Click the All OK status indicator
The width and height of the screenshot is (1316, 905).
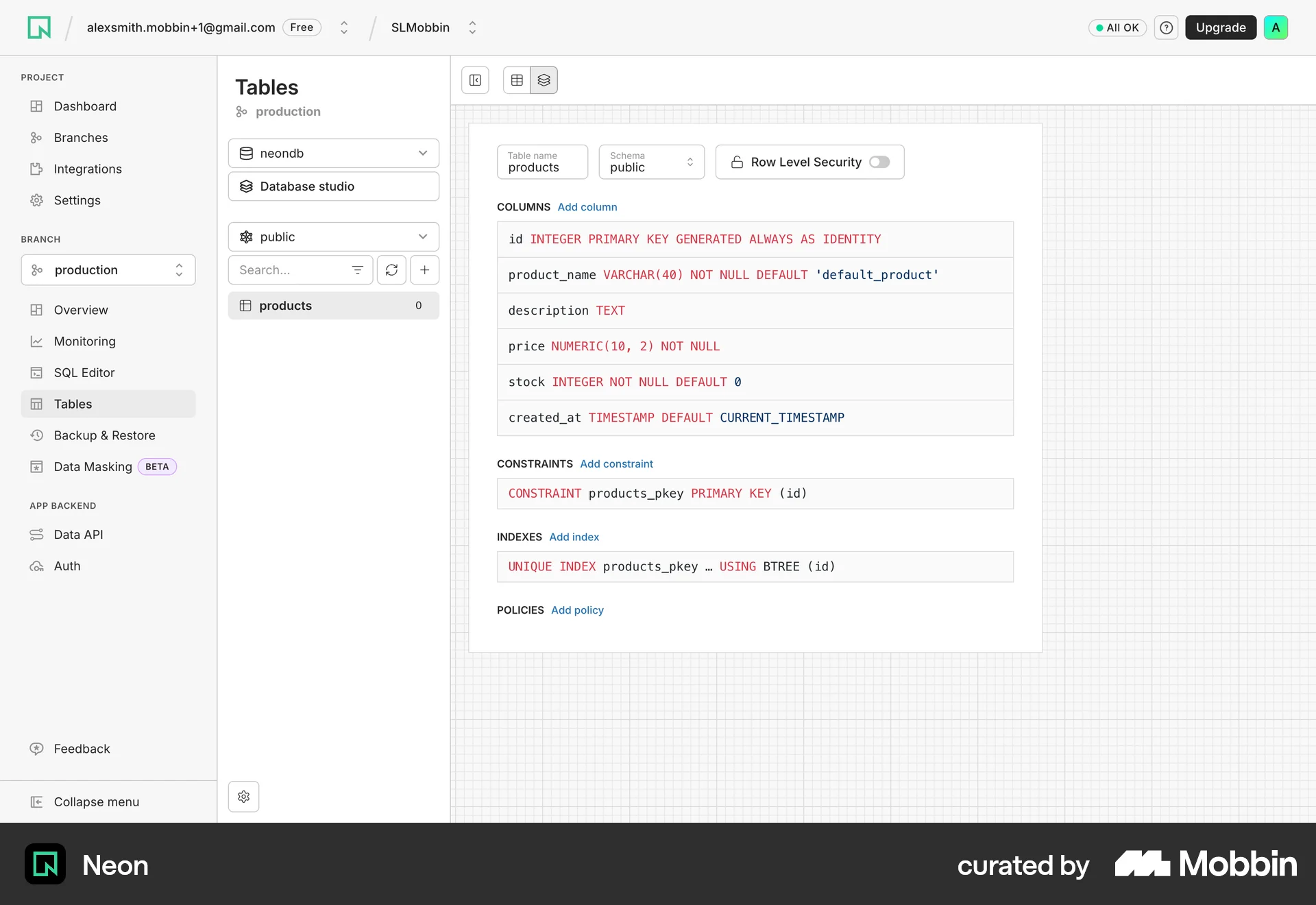1117,27
